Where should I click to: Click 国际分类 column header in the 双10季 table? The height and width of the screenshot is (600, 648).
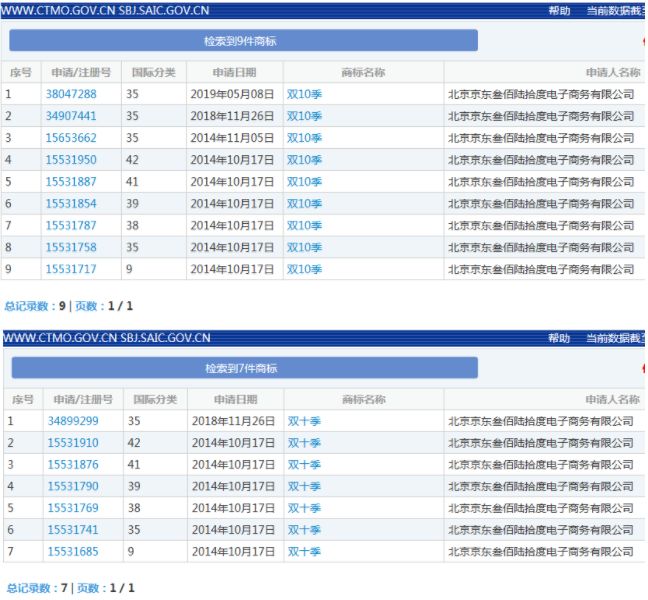(x=154, y=73)
